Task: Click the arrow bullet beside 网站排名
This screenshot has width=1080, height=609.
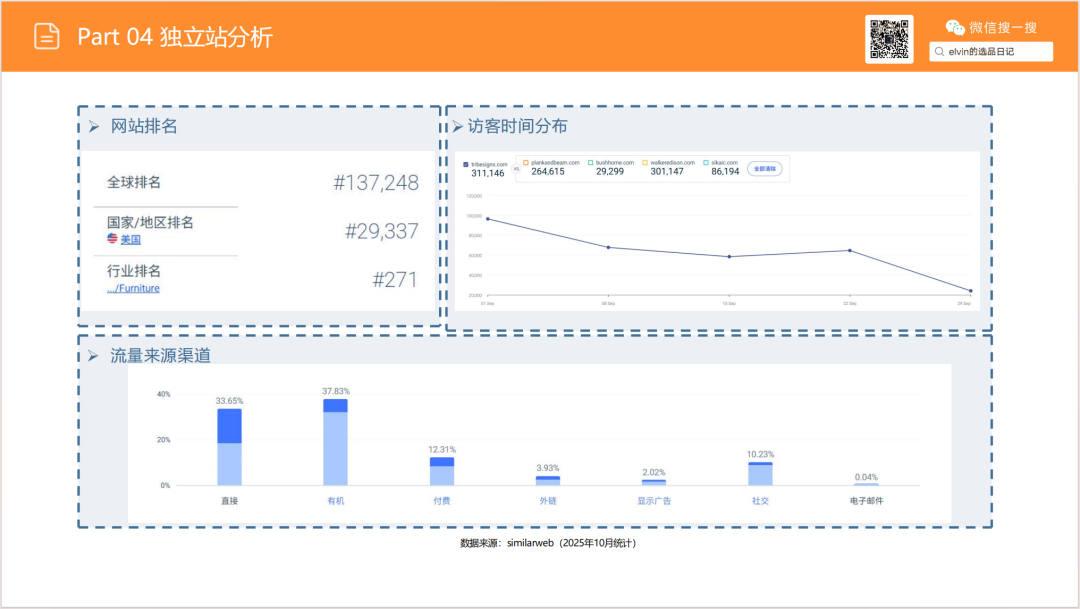Action: point(93,127)
